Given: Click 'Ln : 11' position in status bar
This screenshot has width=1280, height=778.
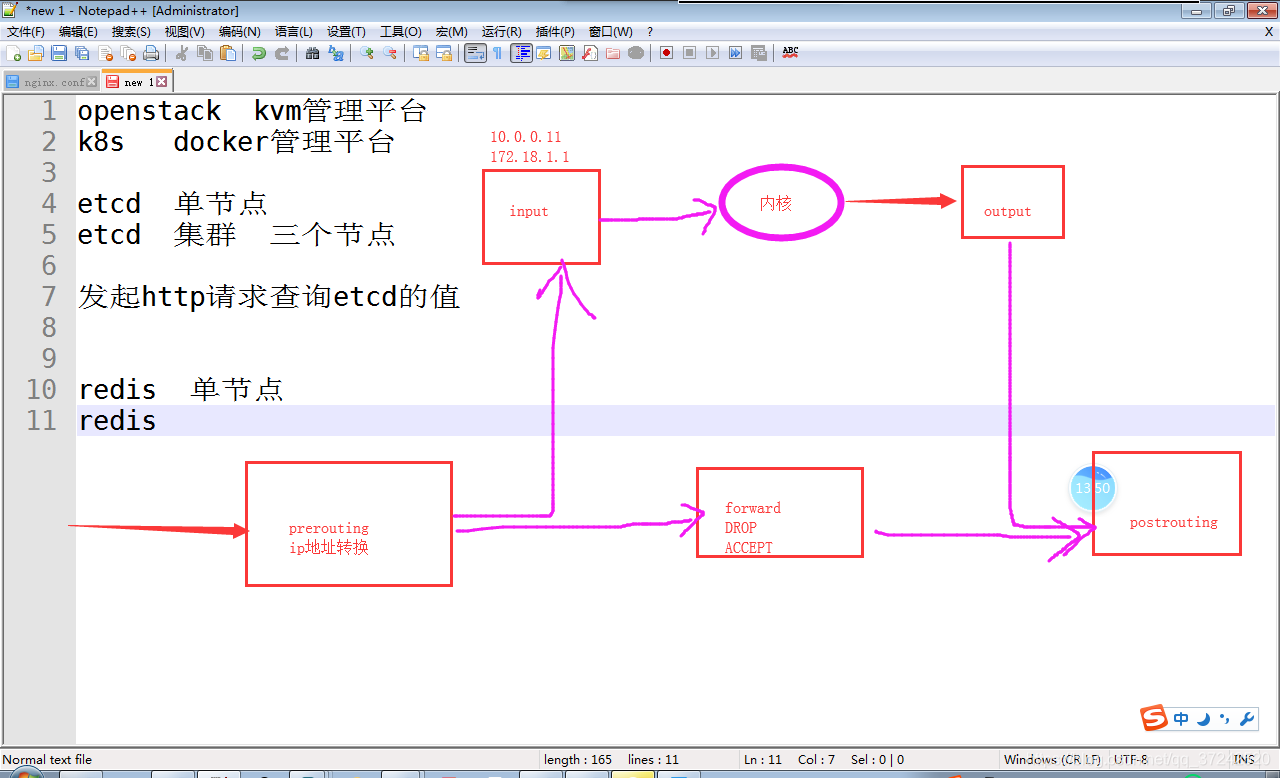Looking at the screenshot, I should (763, 760).
